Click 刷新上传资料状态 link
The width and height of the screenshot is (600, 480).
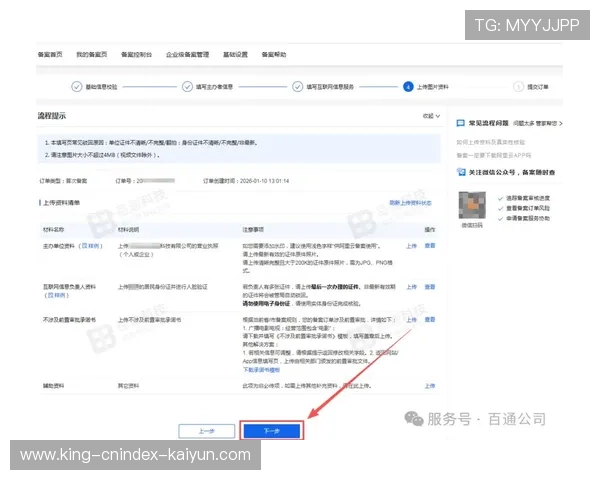coord(410,203)
